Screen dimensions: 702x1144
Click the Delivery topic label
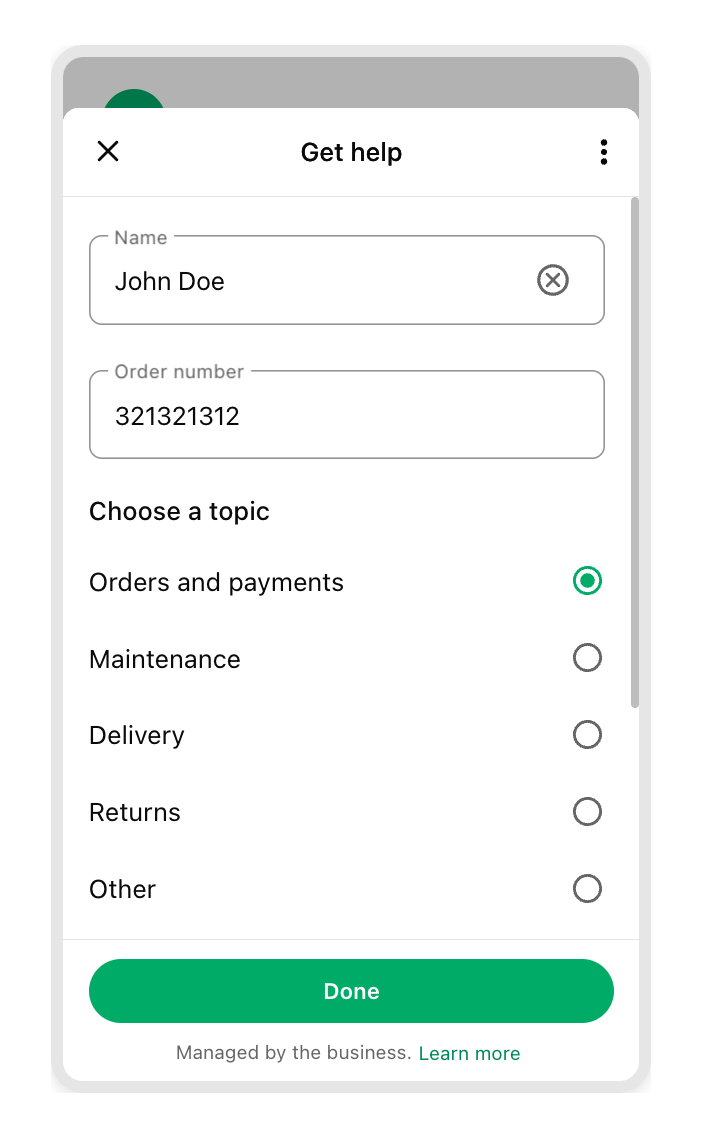coord(137,736)
